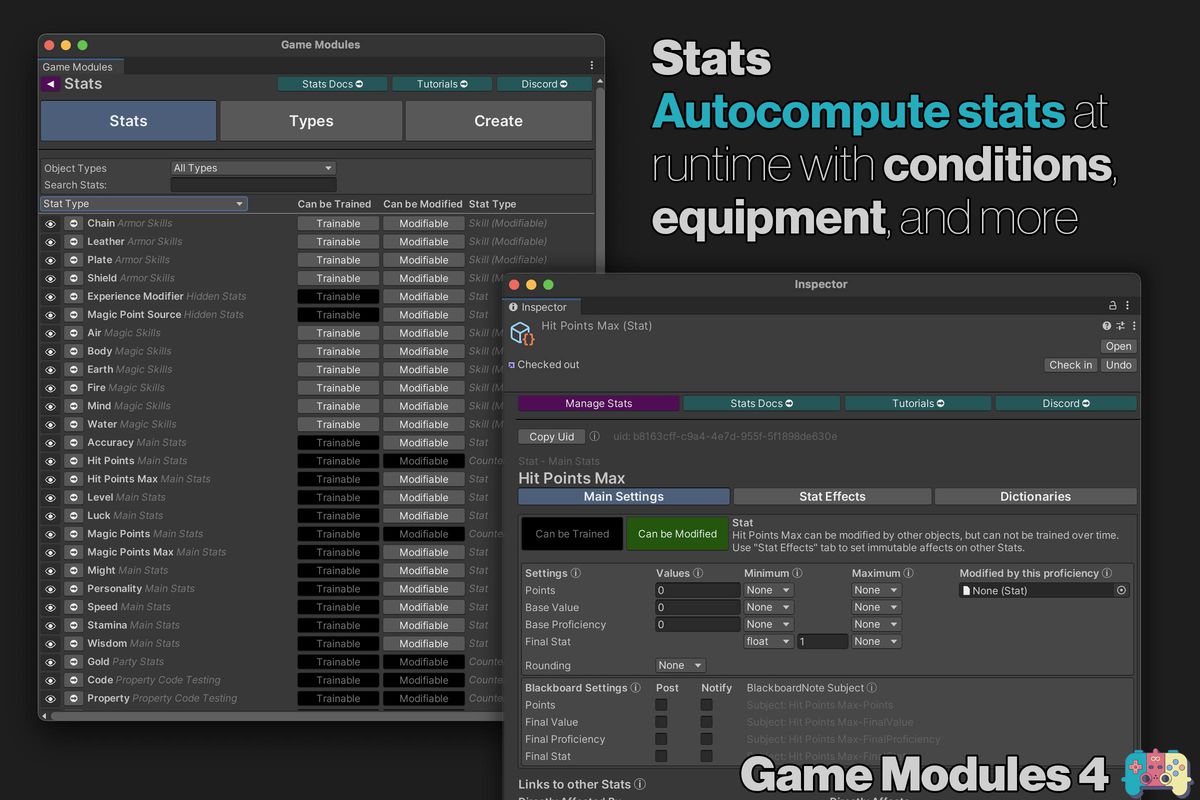Click the minus icon on Hit Points Max row
Viewport: 1200px width, 800px height.
73,479
